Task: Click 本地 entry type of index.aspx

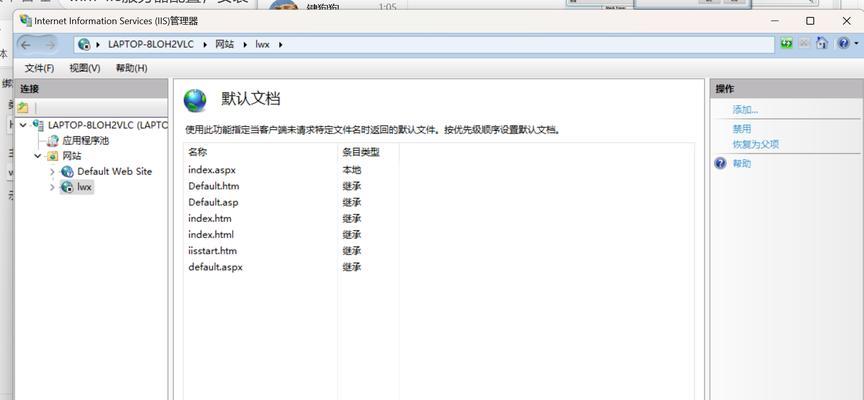Action: [x=352, y=170]
